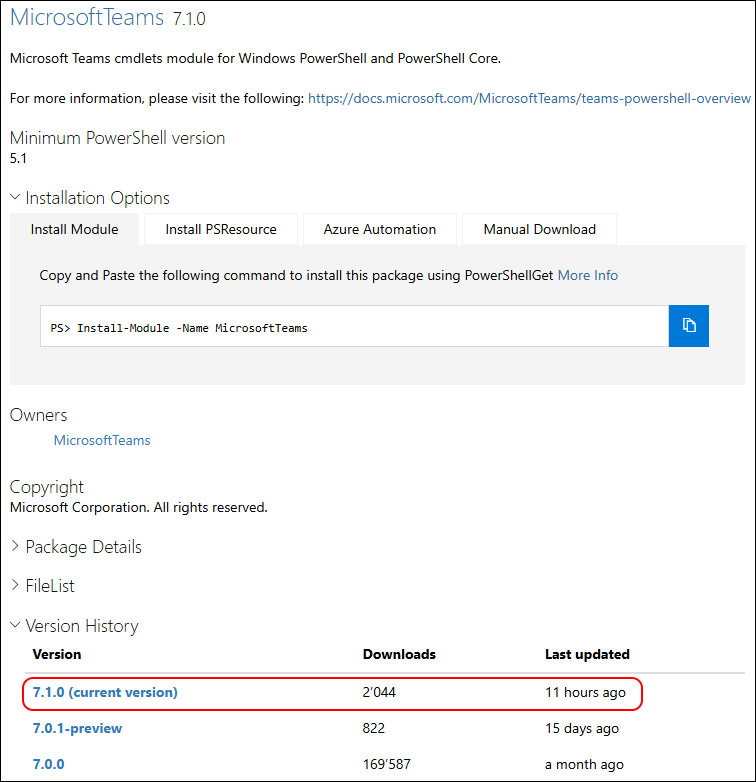The image size is (756, 782).
Task: Open the Azure Automation tab
Action: pyautogui.click(x=379, y=229)
